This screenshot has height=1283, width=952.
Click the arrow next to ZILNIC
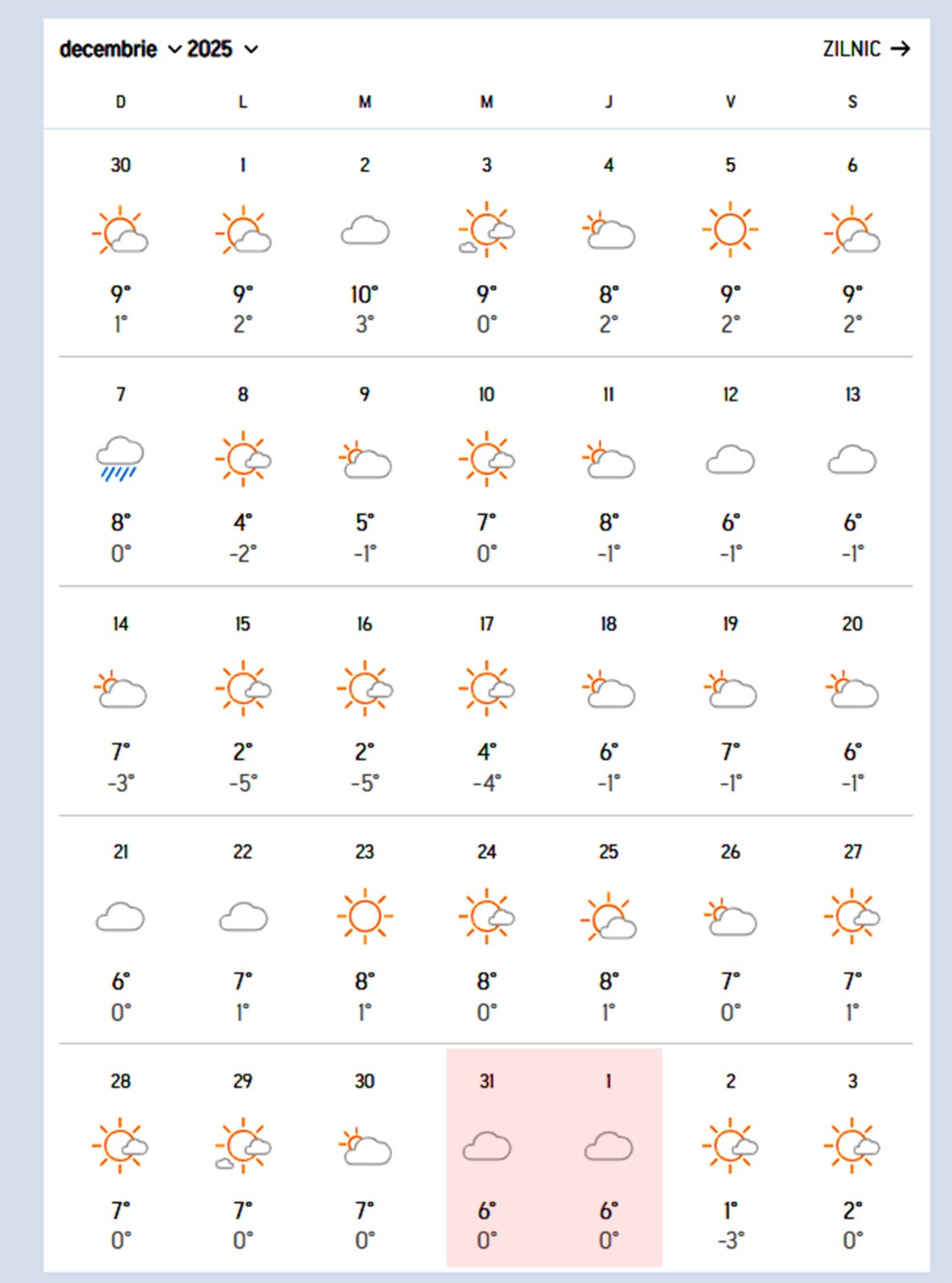click(901, 49)
